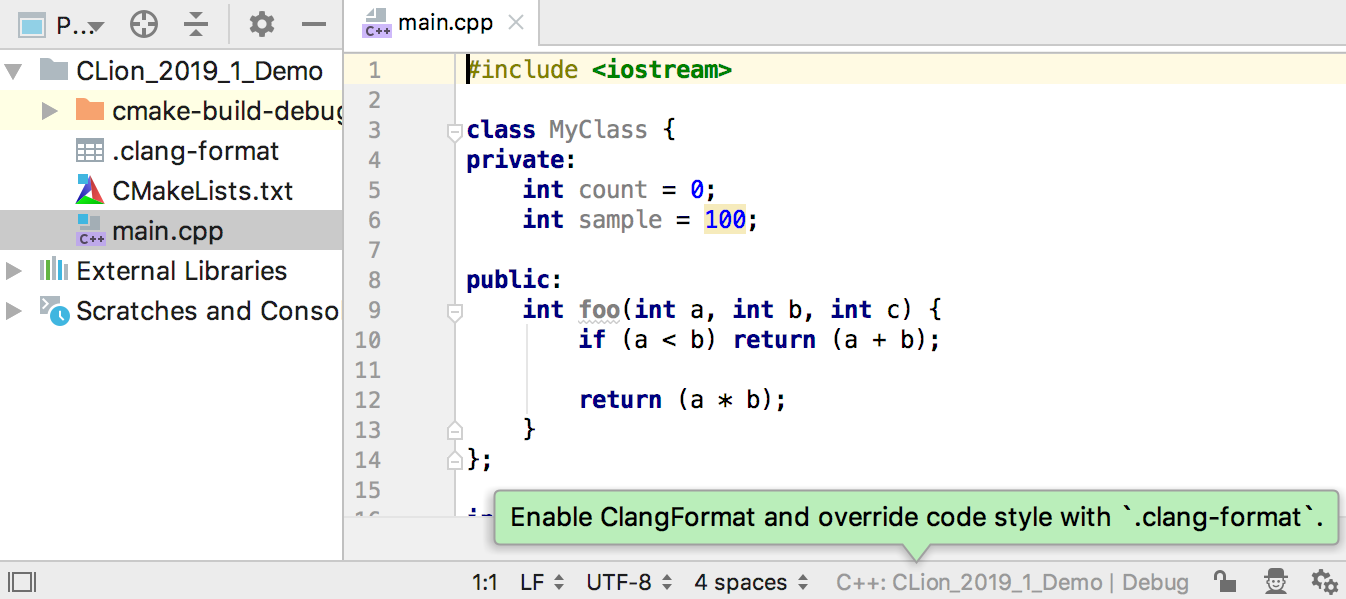
Task: Select main.cpp in the Project tree
Action: pyautogui.click(x=168, y=231)
